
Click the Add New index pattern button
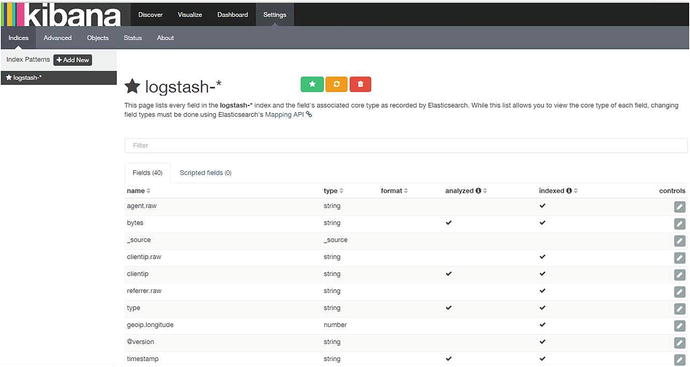(x=73, y=60)
